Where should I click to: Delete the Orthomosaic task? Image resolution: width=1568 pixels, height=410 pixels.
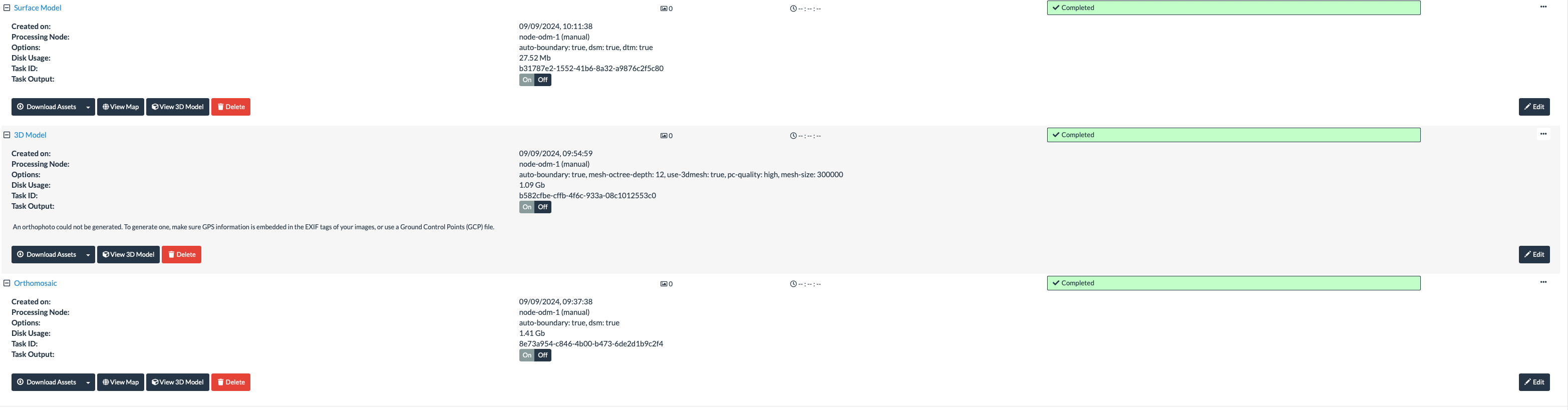coord(231,382)
